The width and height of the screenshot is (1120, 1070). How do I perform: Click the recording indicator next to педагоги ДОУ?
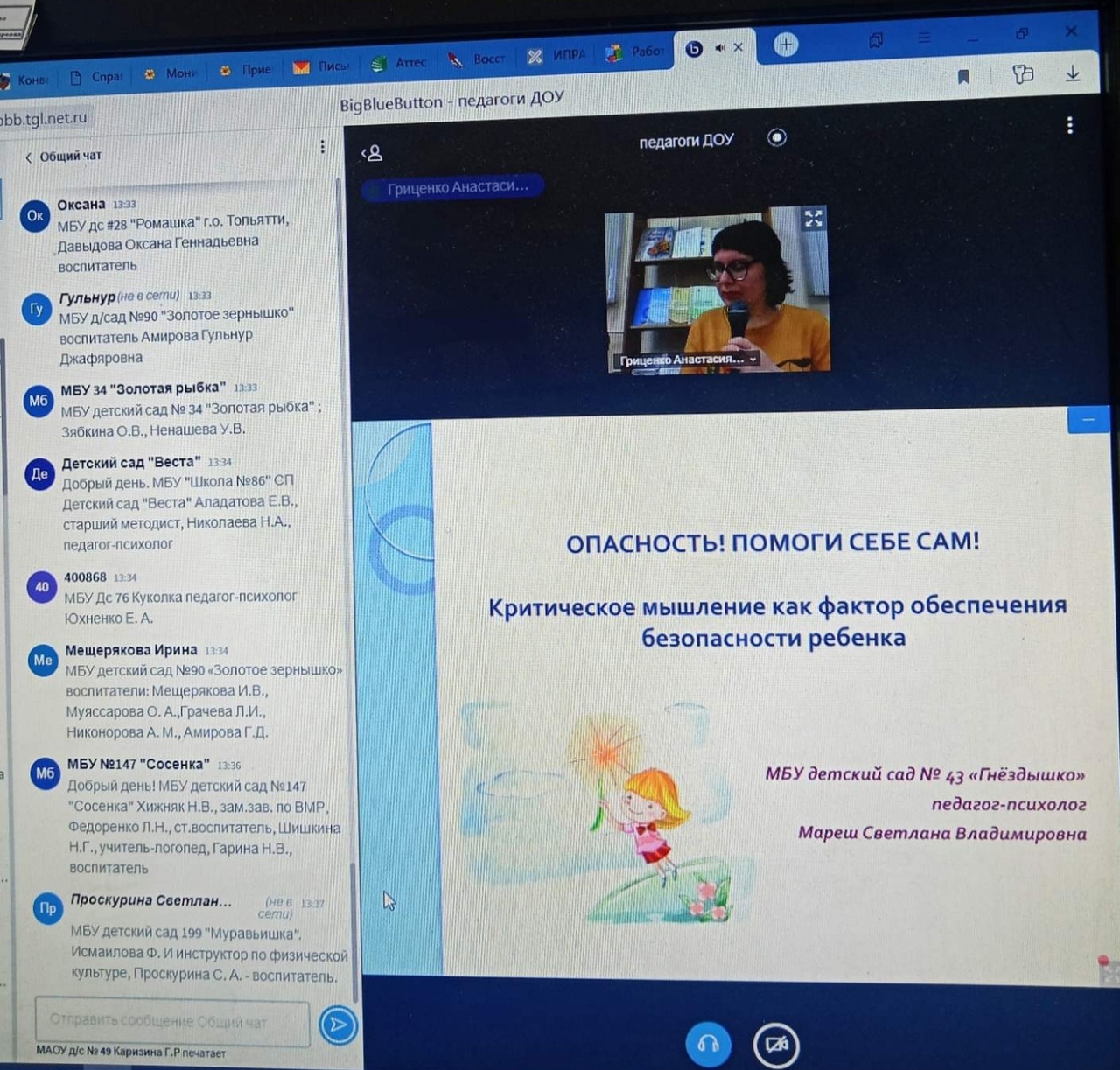click(x=776, y=137)
